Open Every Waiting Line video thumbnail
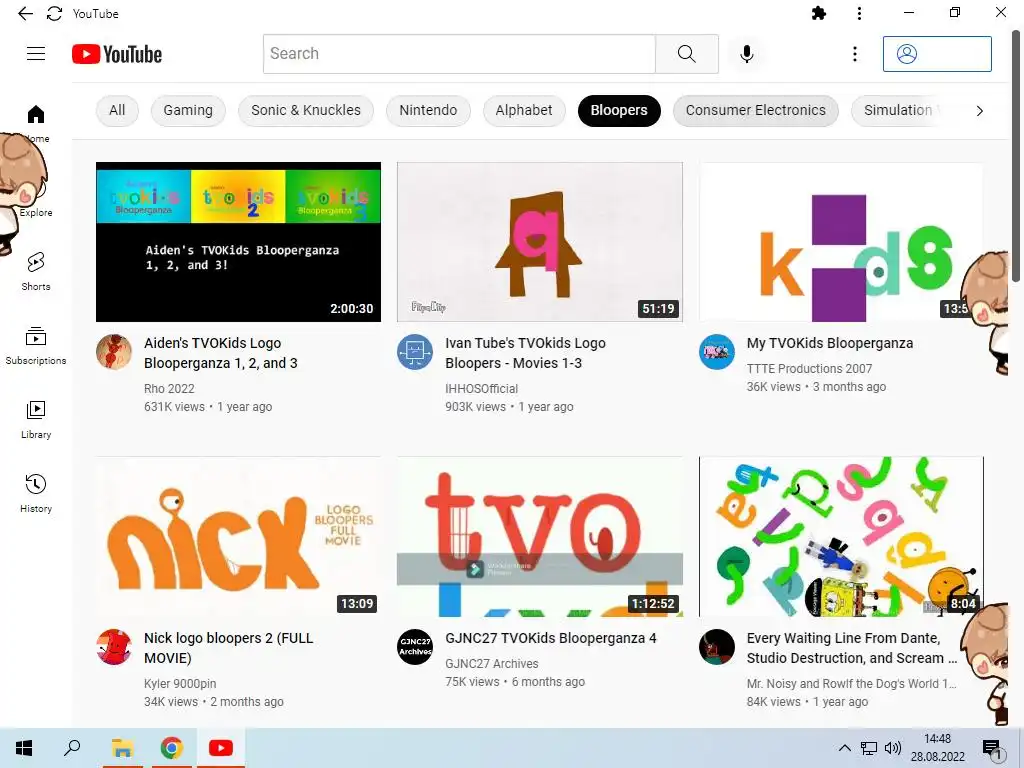 (841, 537)
